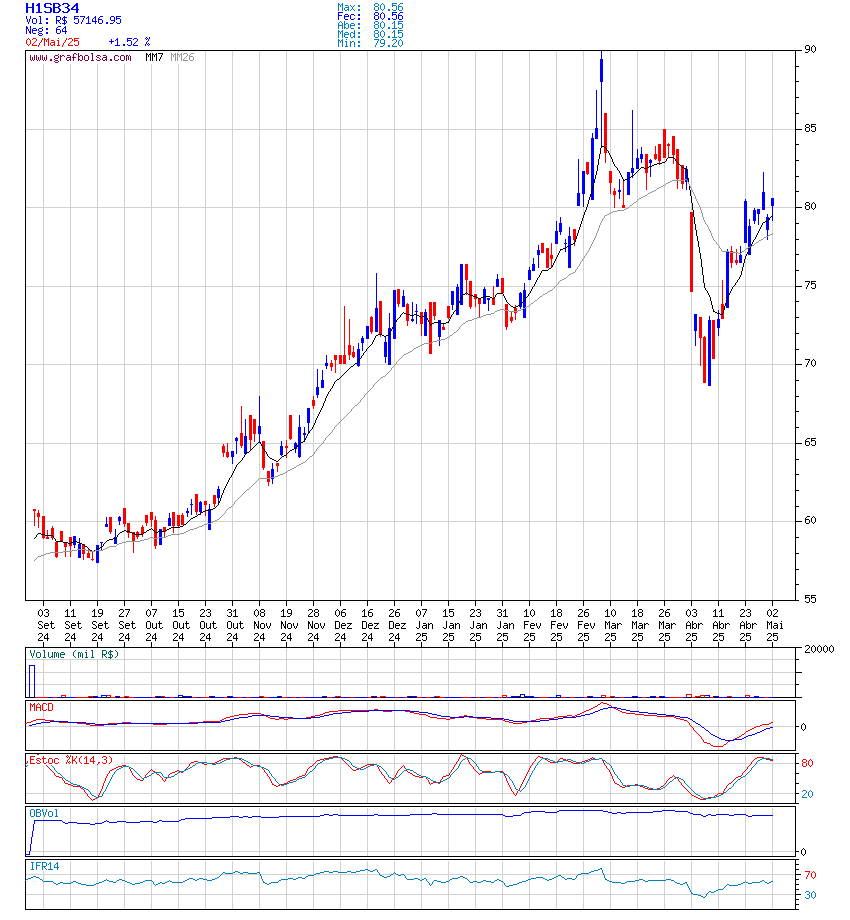Click the stochastic 80 level label
The image size is (850, 920).
(x=807, y=763)
